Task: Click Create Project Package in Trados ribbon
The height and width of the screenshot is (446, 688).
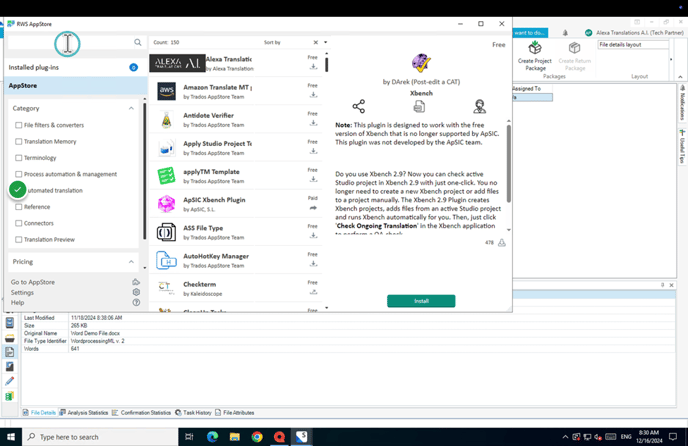Action: (534, 56)
